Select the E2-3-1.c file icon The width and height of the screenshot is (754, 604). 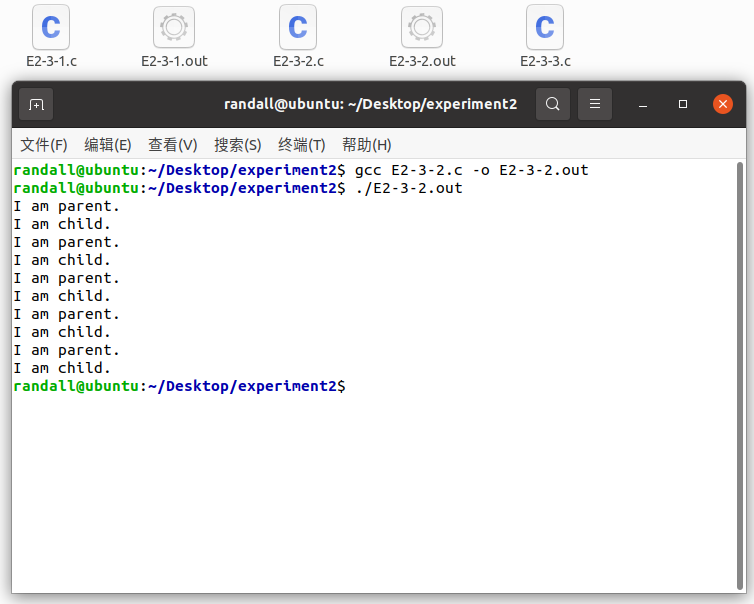click(51, 28)
